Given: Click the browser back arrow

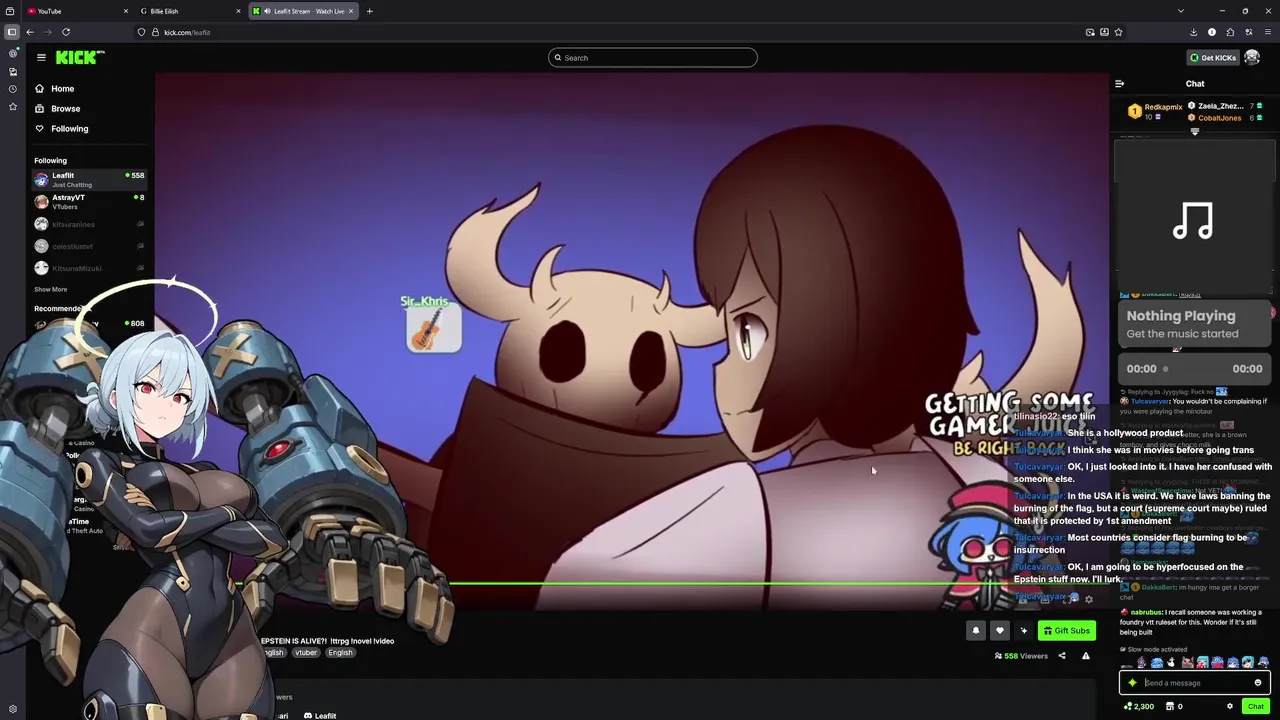Looking at the screenshot, I should [30, 32].
